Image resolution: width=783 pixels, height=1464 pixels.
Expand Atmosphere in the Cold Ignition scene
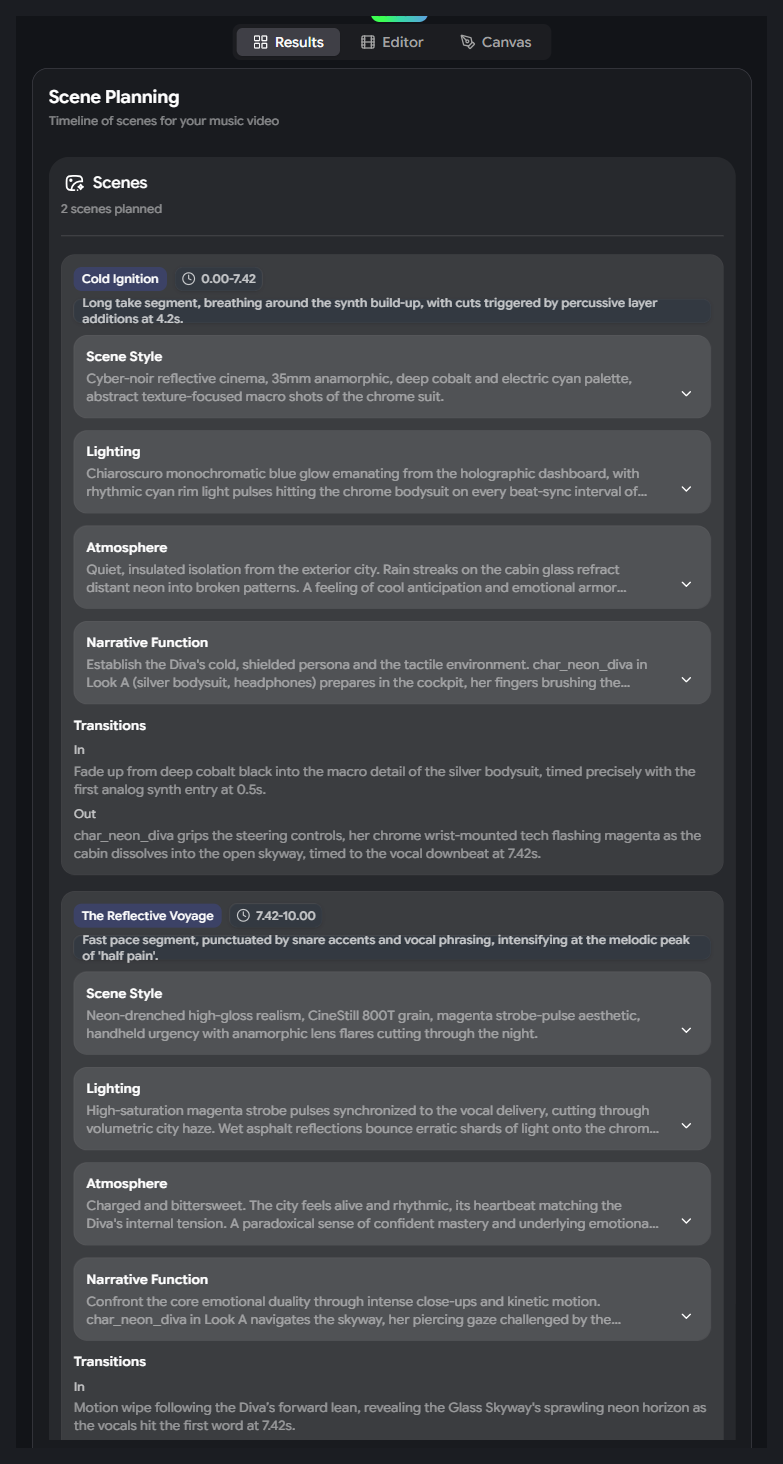686,585
